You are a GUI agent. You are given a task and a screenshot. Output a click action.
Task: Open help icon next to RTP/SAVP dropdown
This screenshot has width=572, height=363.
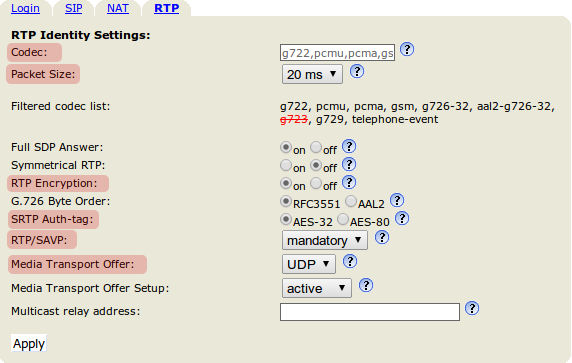click(382, 238)
